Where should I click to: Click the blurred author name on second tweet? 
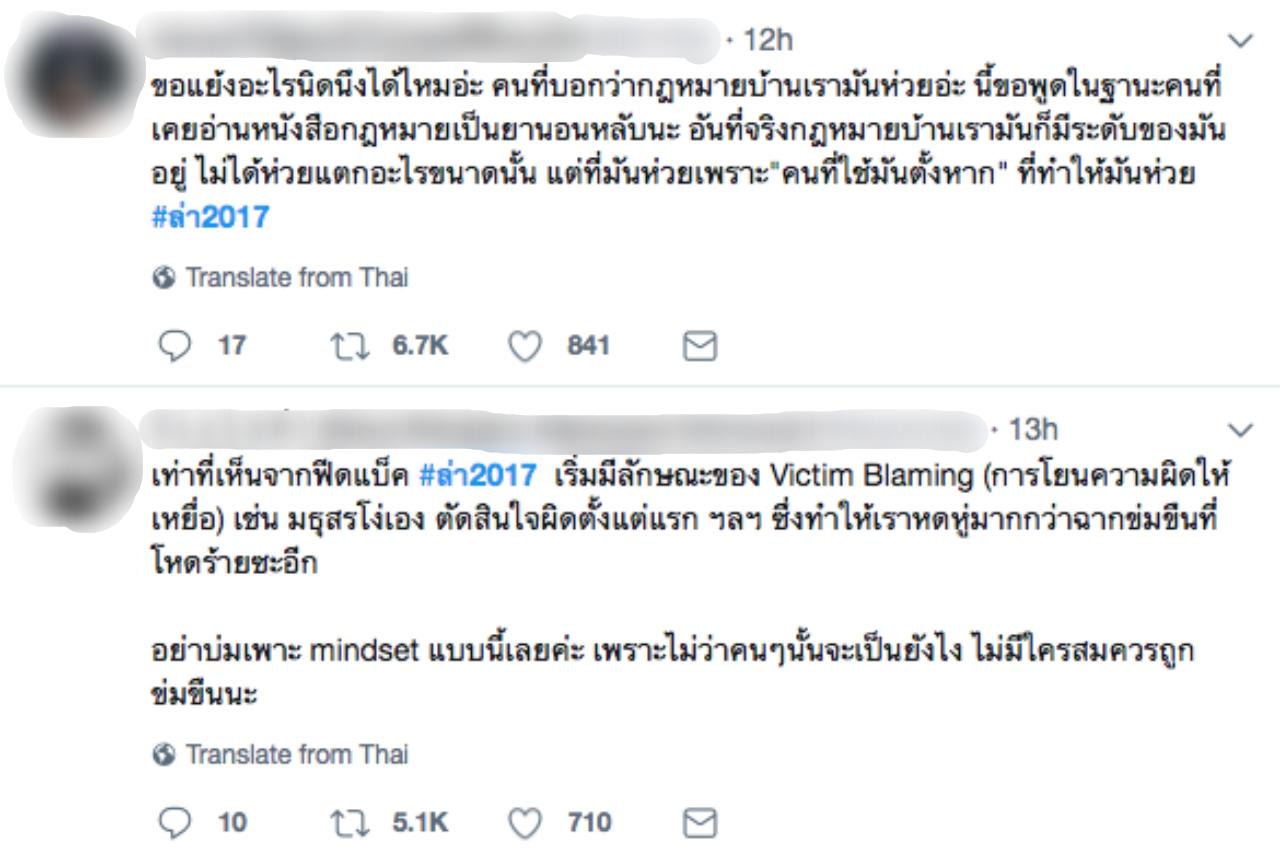click(x=560, y=431)
